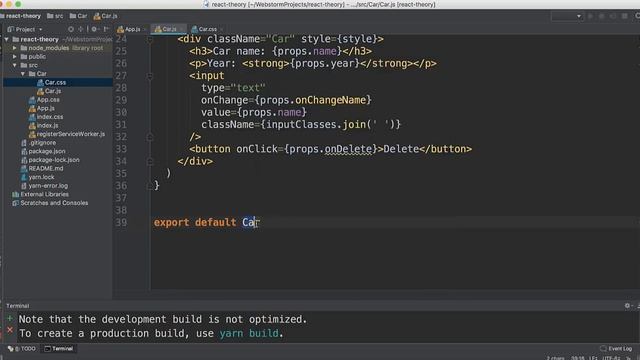Click the run-with-coverage icon in top toolbar
Image resolution: width=640 pixels, height=360 pixels.
613,16
